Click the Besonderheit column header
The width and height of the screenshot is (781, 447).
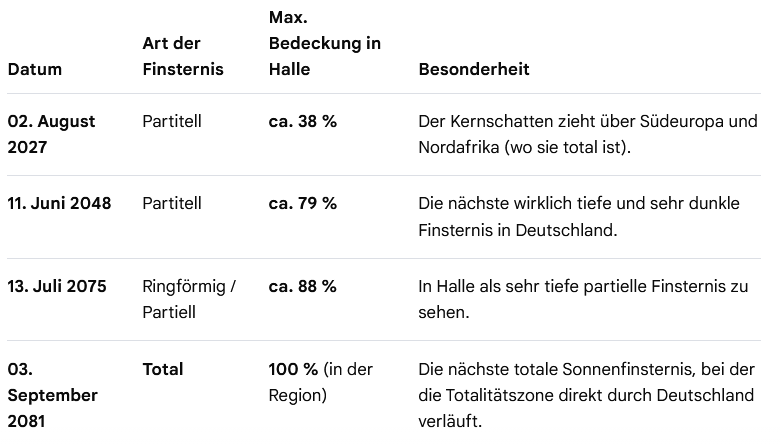(474, 69)
